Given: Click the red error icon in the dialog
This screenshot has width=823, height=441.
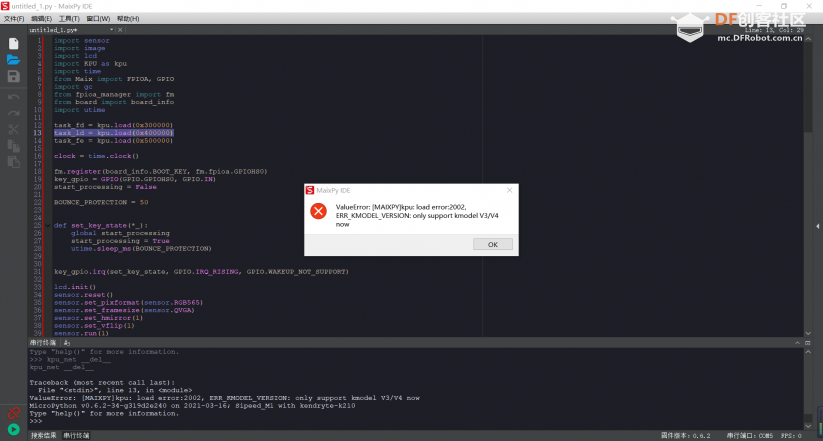Looking at the screenshot, I should (318, 212).
